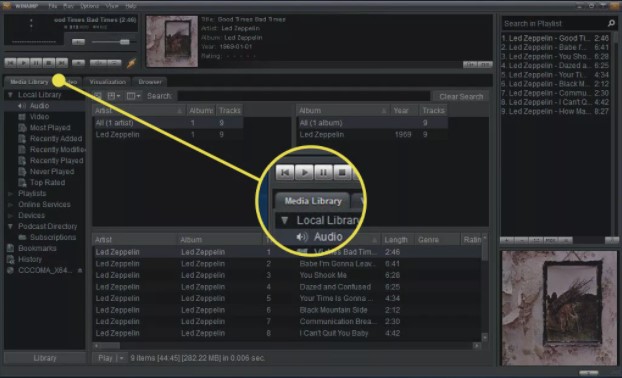Open the Recently Added view
622x378 pixels.
pyautogui.click(x=56, y=138)
